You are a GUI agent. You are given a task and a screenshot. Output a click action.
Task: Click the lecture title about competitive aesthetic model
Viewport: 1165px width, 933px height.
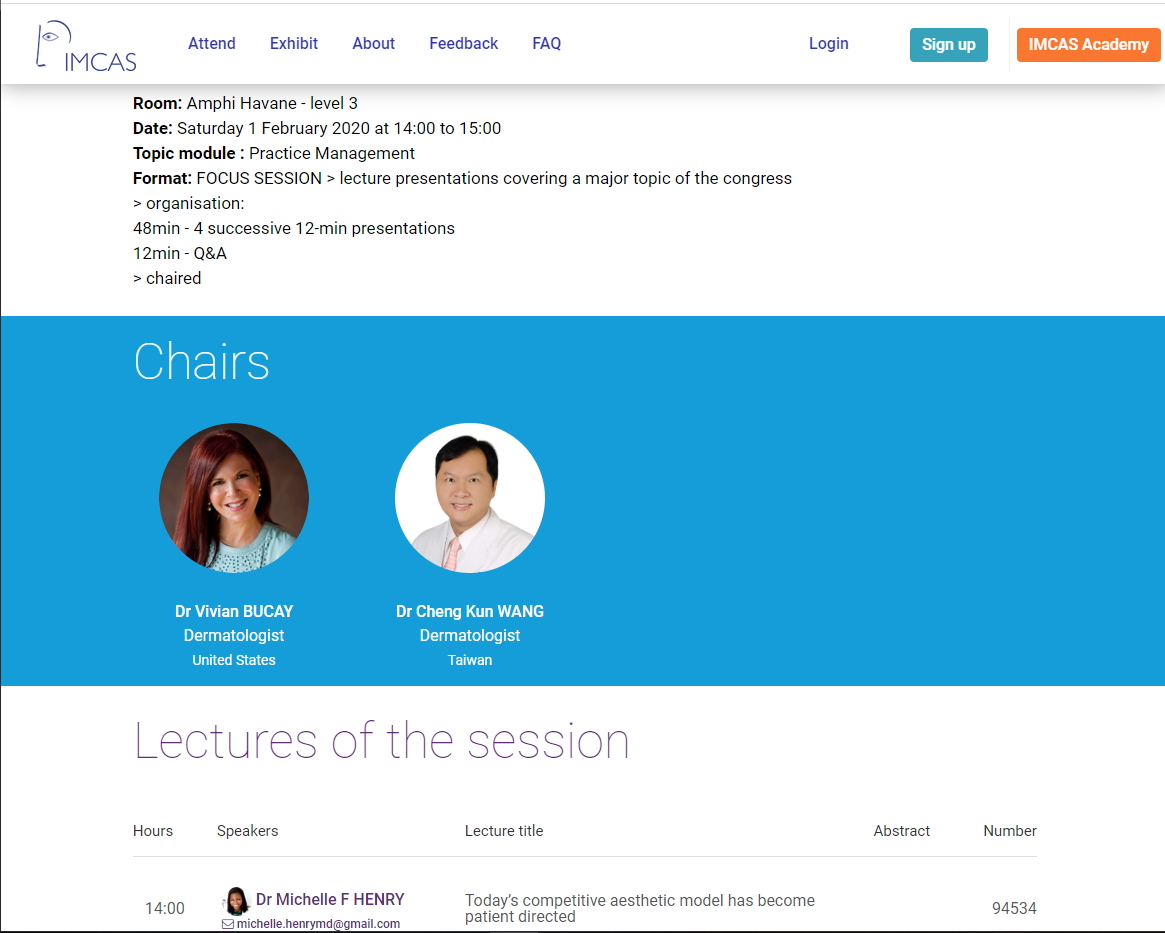point(640,908)
